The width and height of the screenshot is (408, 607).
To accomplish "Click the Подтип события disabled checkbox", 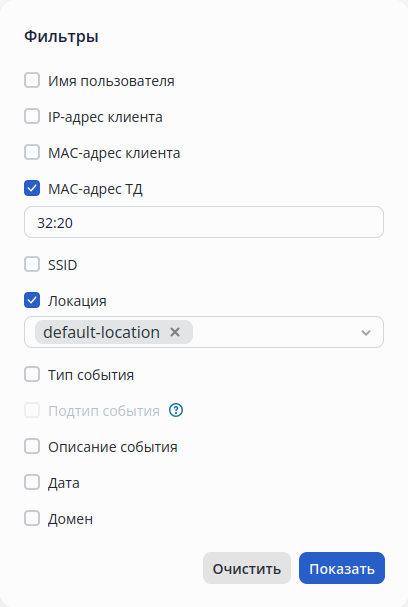I will 32,410.
